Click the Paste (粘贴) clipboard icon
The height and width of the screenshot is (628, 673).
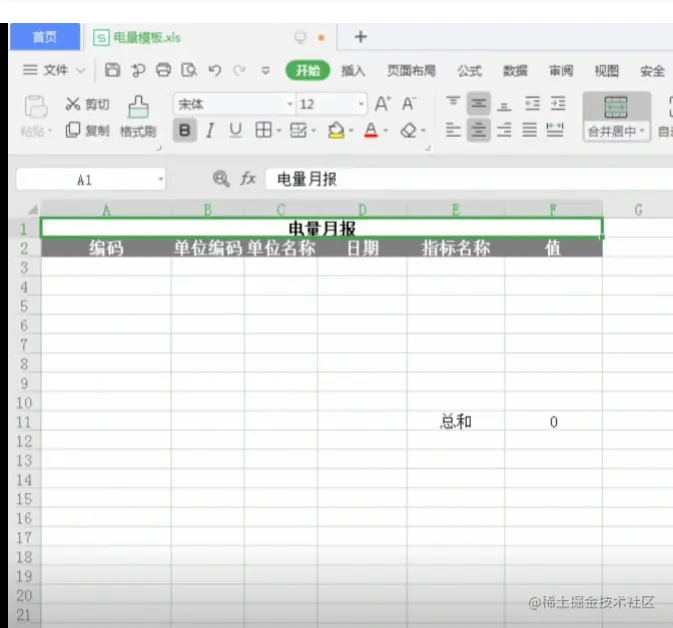point(36,106)
